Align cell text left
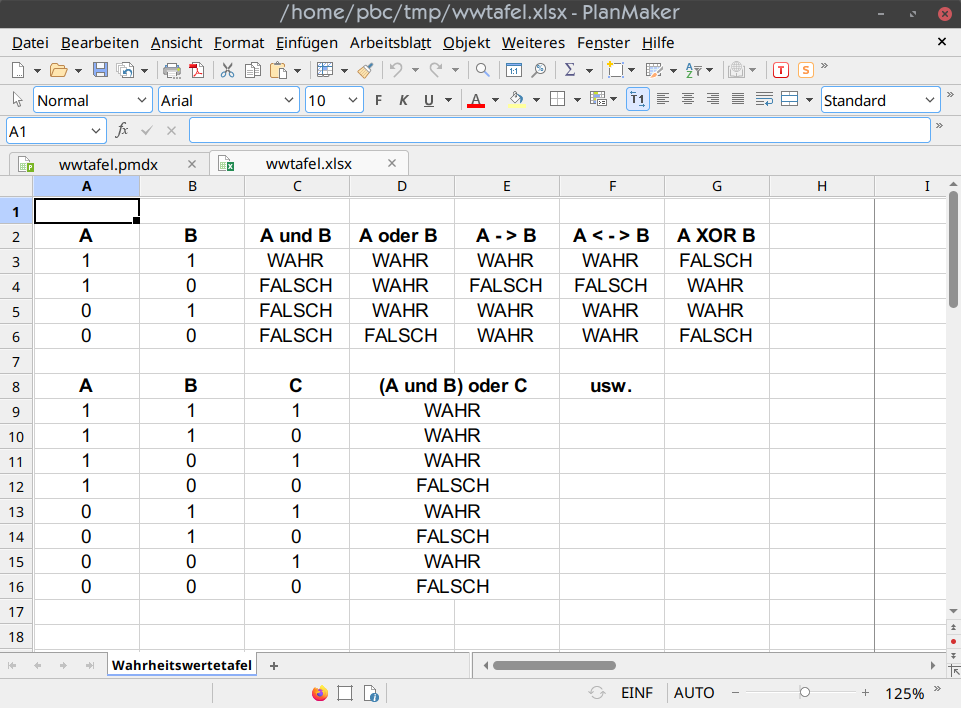 (x=663, y=99)
